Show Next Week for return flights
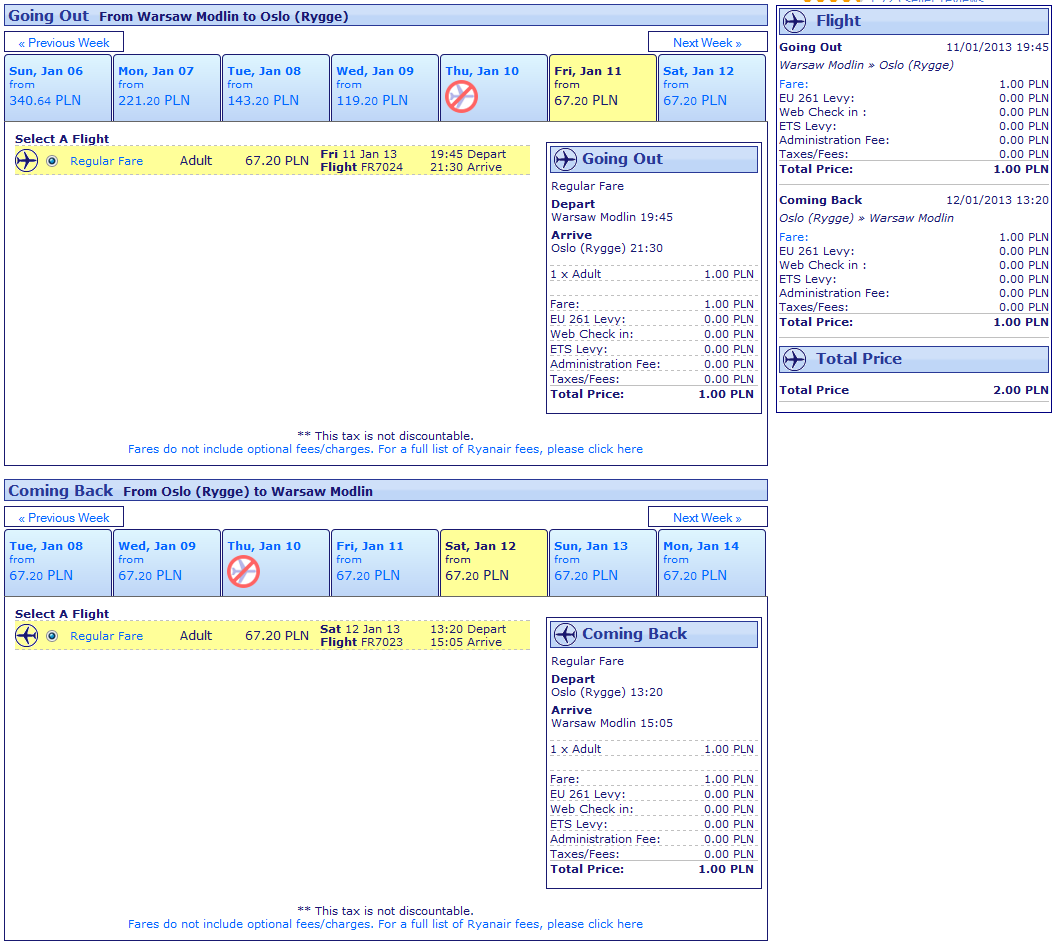1055x947 pixels. tap(707, 518)
